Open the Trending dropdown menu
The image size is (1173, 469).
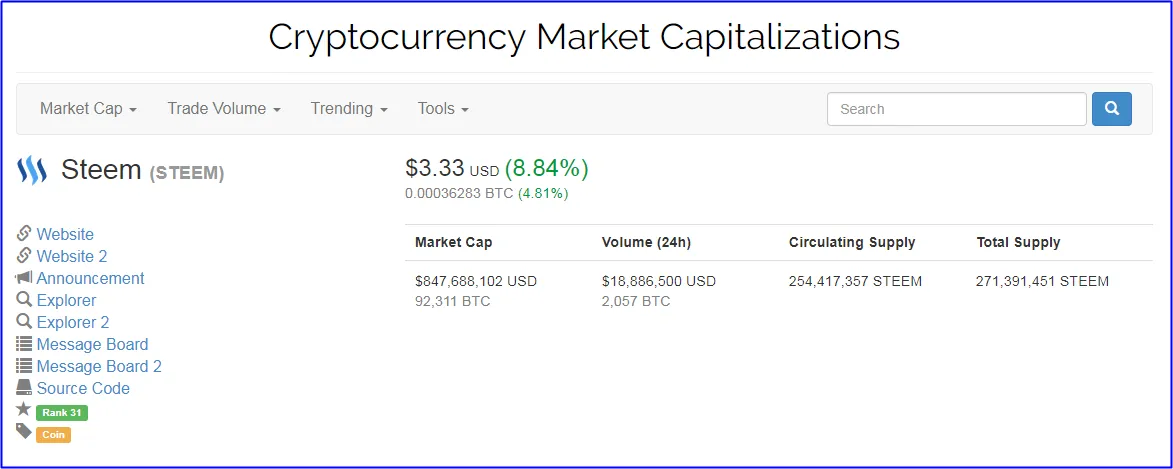coord(349,108)
